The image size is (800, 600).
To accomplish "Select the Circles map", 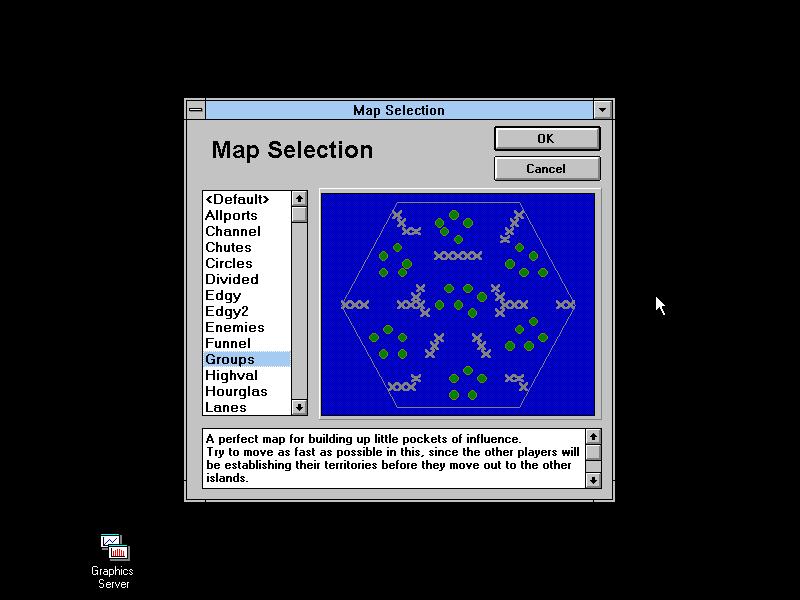I will click(x=247, y=263).
